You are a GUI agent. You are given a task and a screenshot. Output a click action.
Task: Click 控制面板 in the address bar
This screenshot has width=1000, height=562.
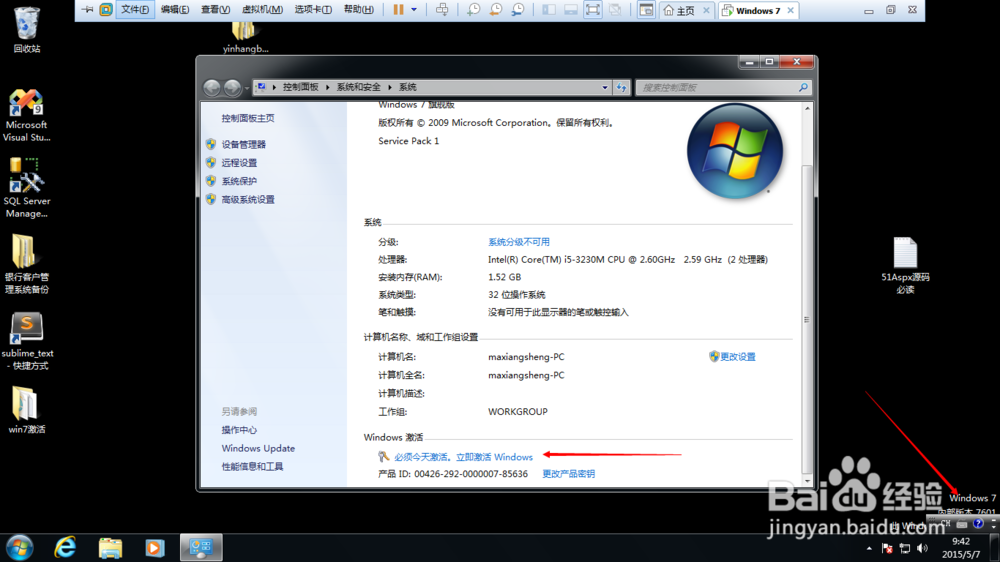pyautogui.click(x=300, y=87)
